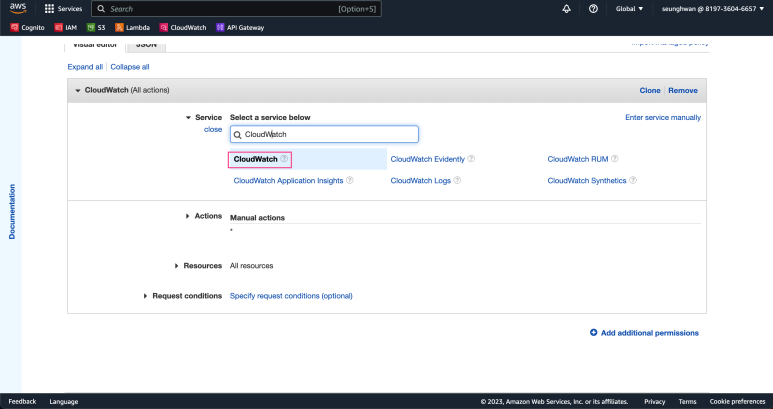Select CloudWatch Evidently service
The width and height of the screenshot is (773, 409).
[x=427, y=159]
